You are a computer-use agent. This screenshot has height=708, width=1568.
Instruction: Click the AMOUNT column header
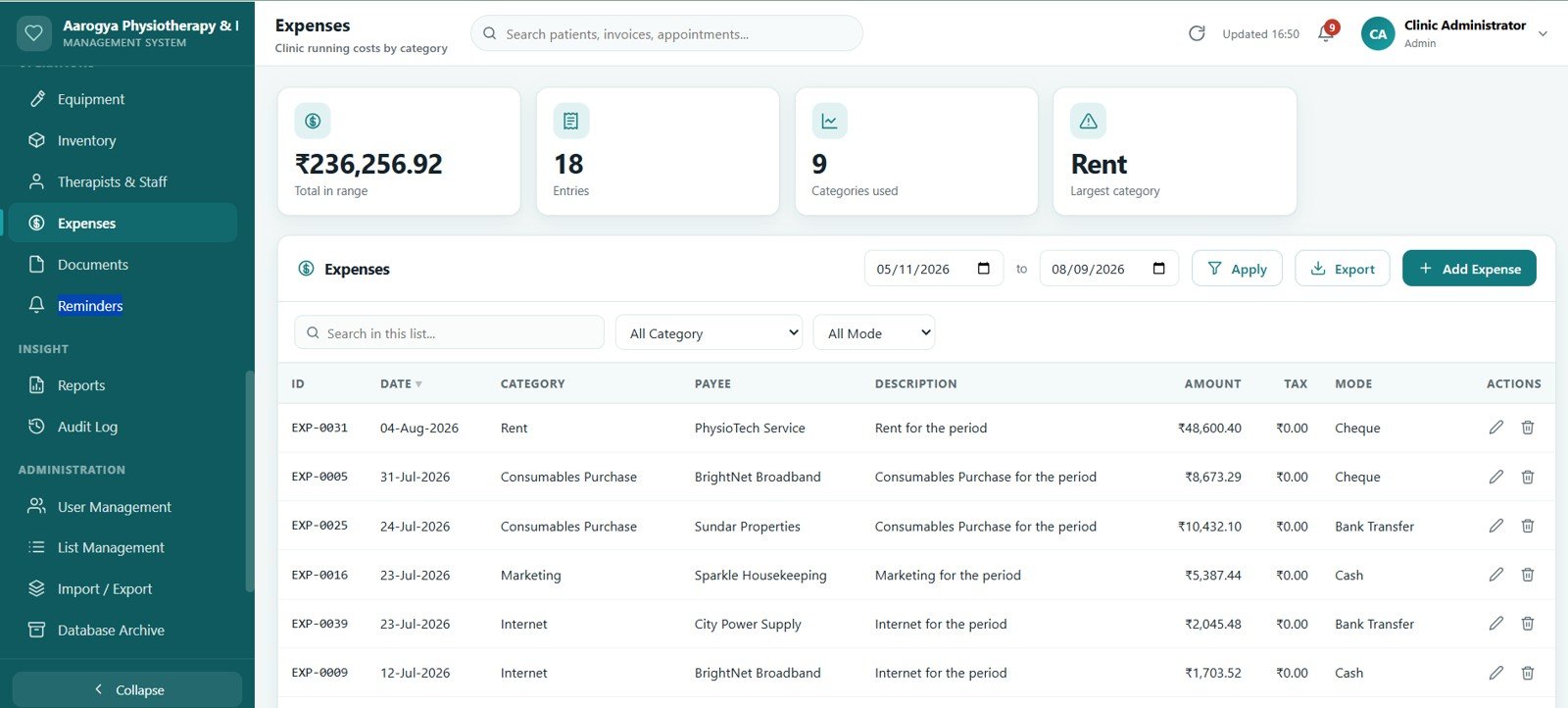coord(1212,383)
